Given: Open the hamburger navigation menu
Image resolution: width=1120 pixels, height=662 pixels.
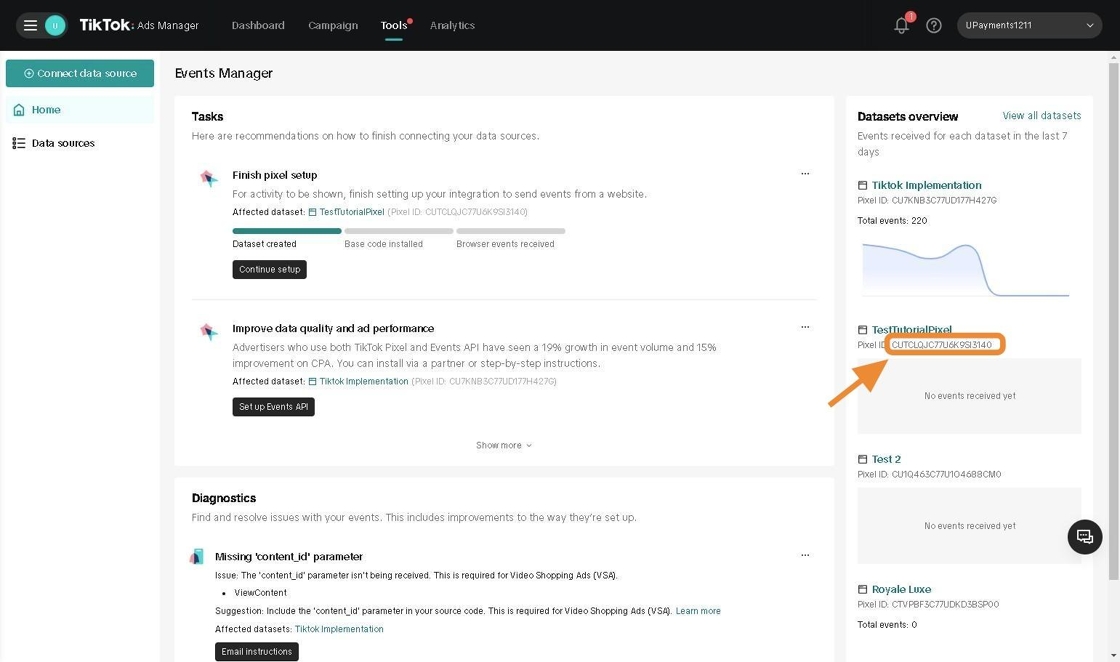Looking at the screenshot, I should coord(30,26).
